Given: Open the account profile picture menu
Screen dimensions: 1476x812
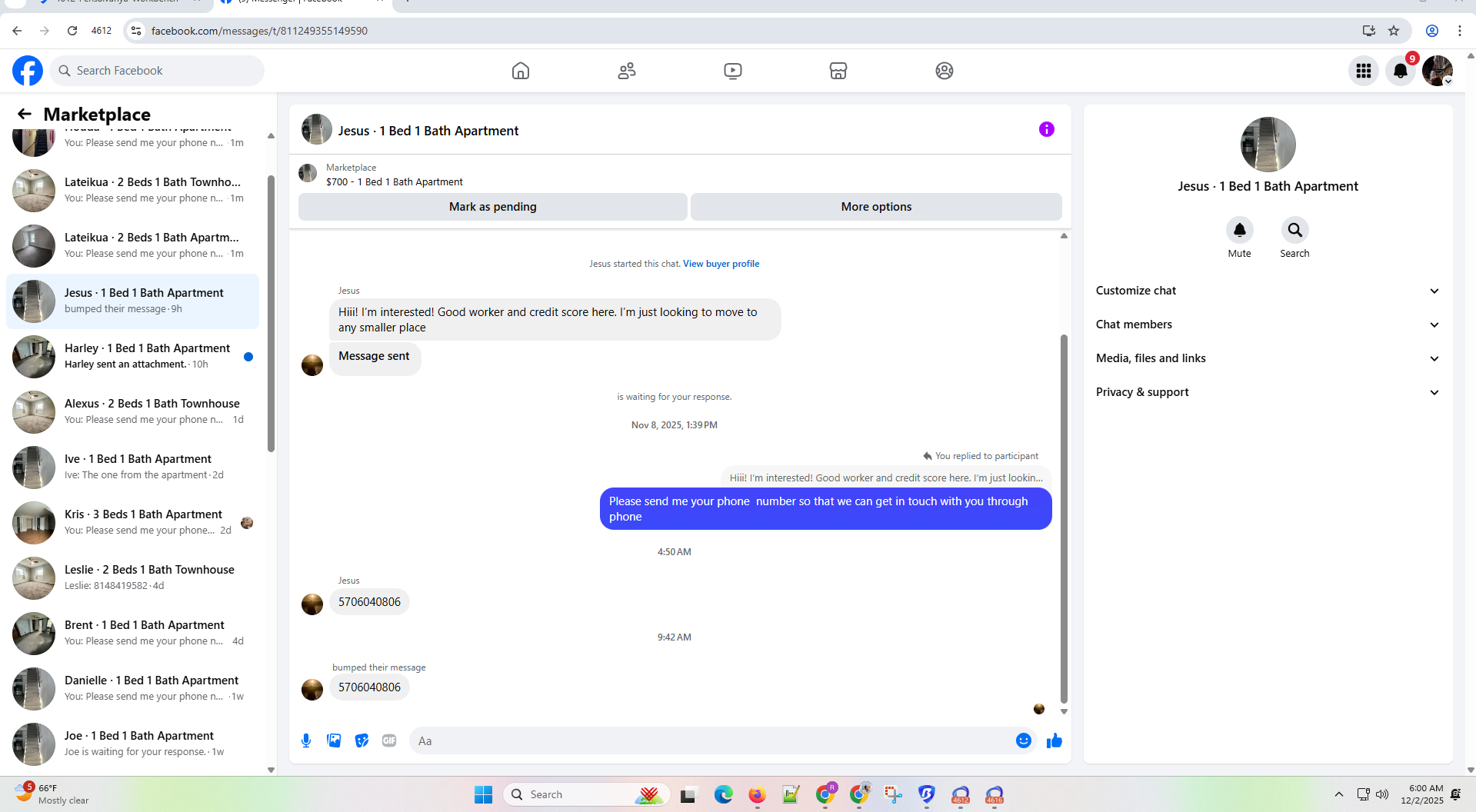Looking at the screenshot, I should point(1437,71).
